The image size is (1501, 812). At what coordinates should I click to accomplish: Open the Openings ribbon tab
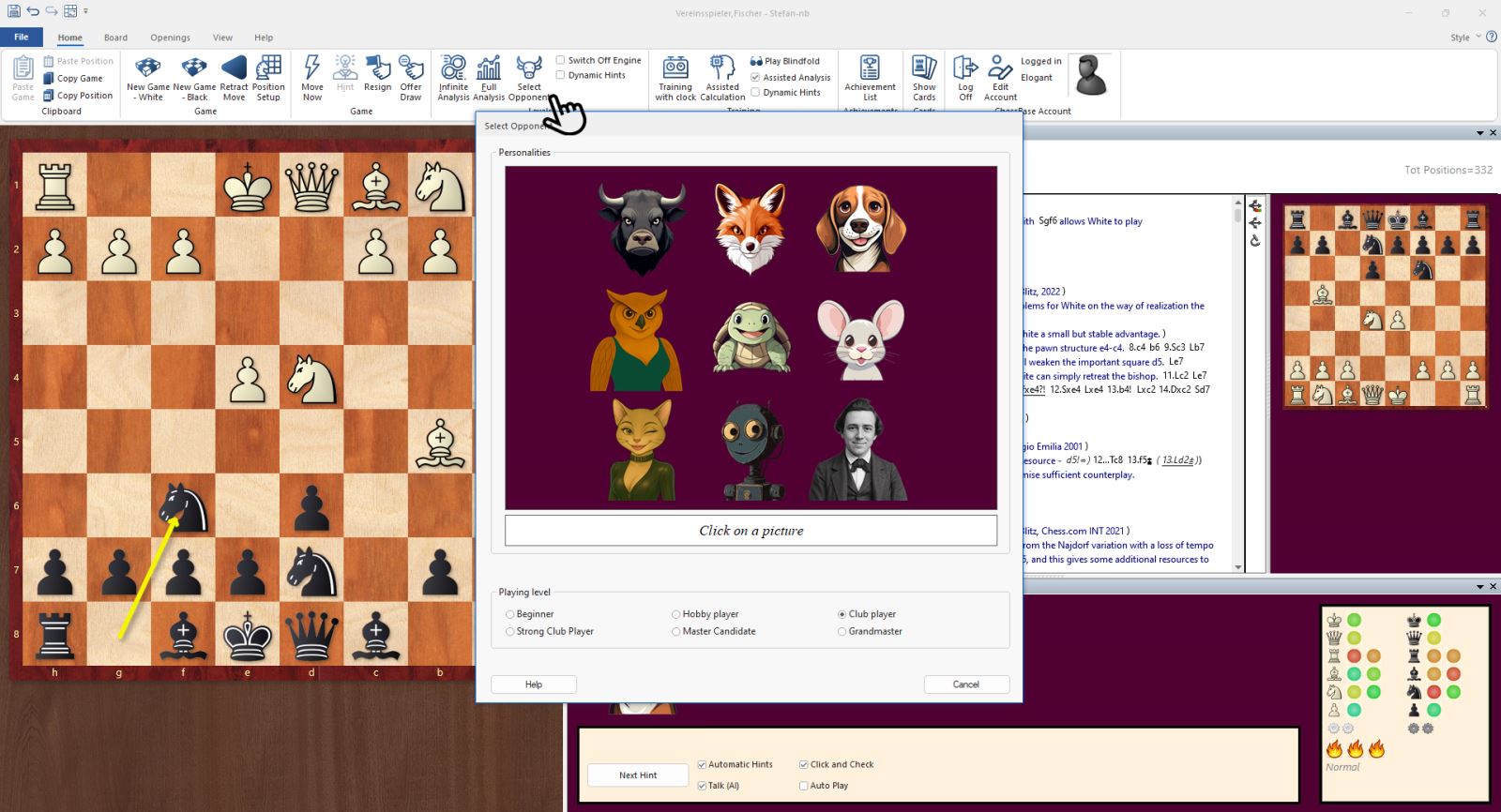point(170,38)
